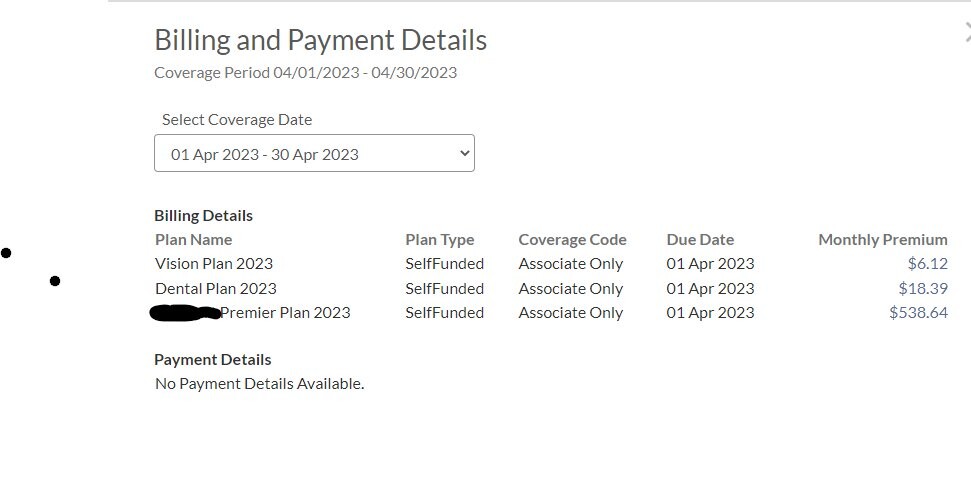
Task: Select the Vision Plan 2023 row name
Action: (214, 264)
